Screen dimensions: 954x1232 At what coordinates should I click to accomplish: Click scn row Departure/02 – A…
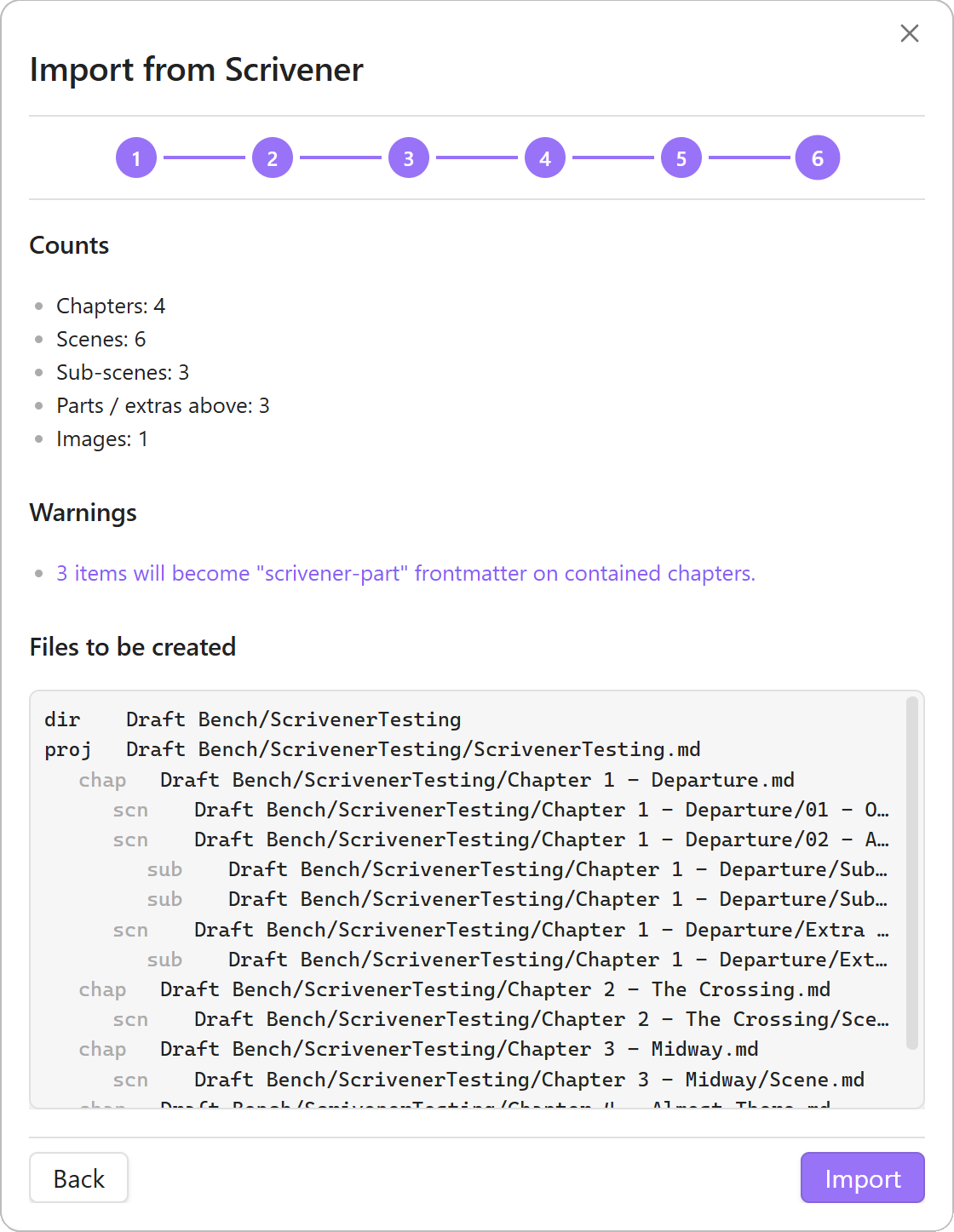[501, 839]
